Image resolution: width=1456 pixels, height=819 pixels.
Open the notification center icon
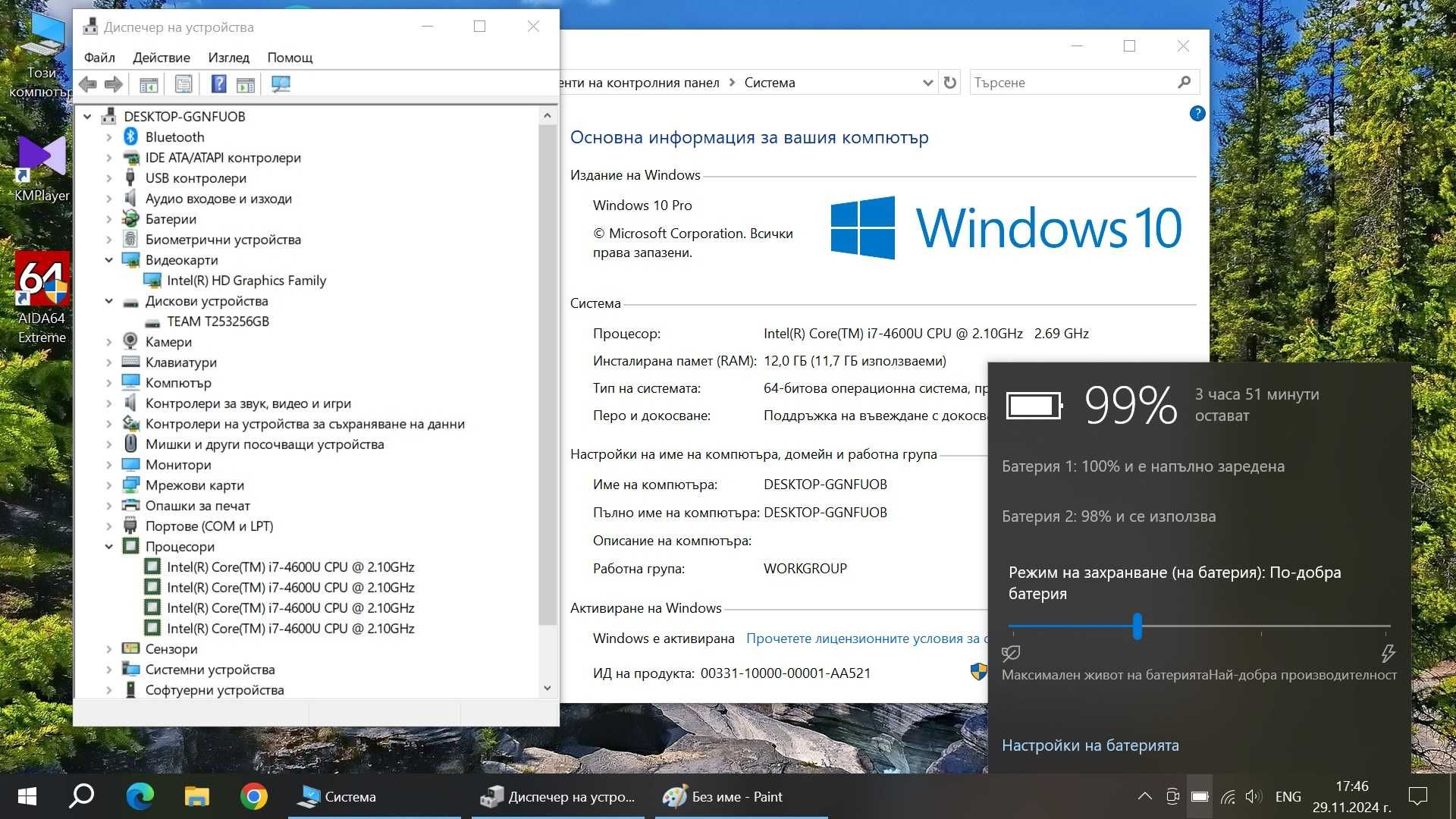1417,796
